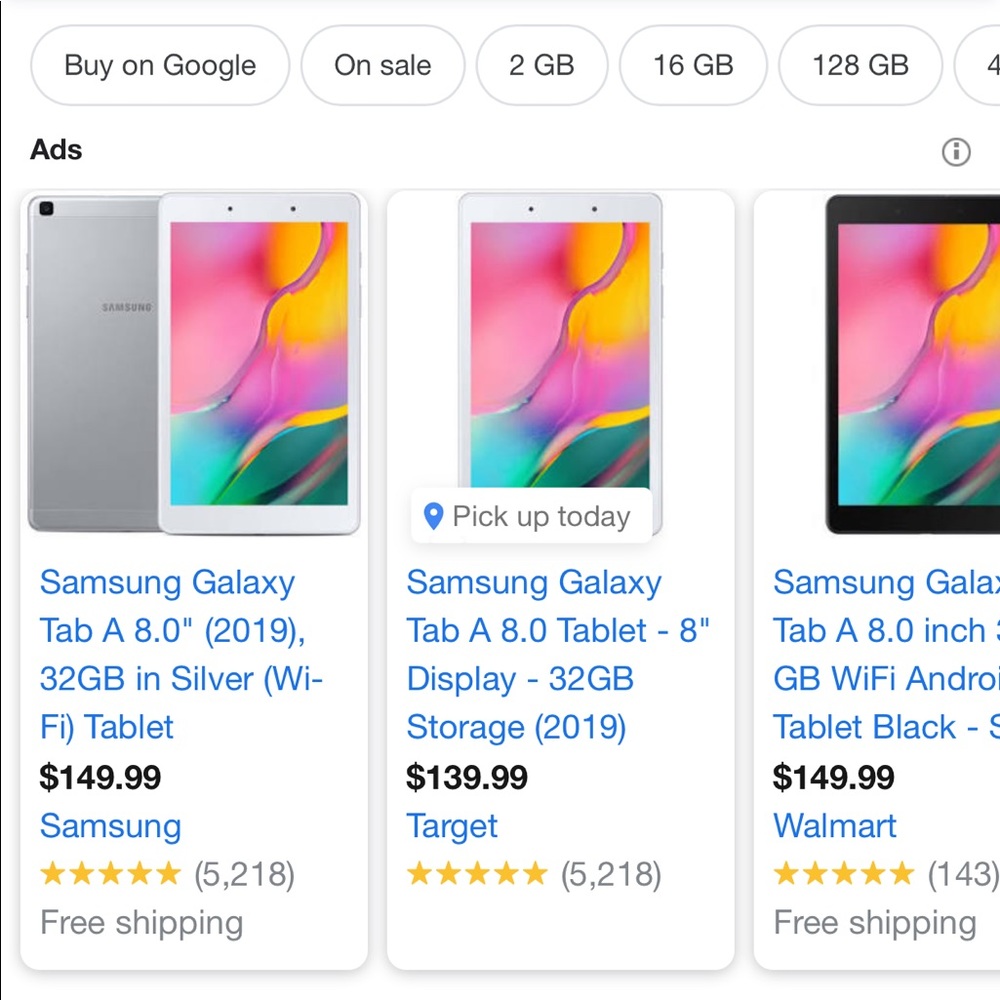The width and height of the screenshot is (1000, 1000).
Task: Select the 128 GB filter chip
Action: pyautogui.click(x=860, y=65)
